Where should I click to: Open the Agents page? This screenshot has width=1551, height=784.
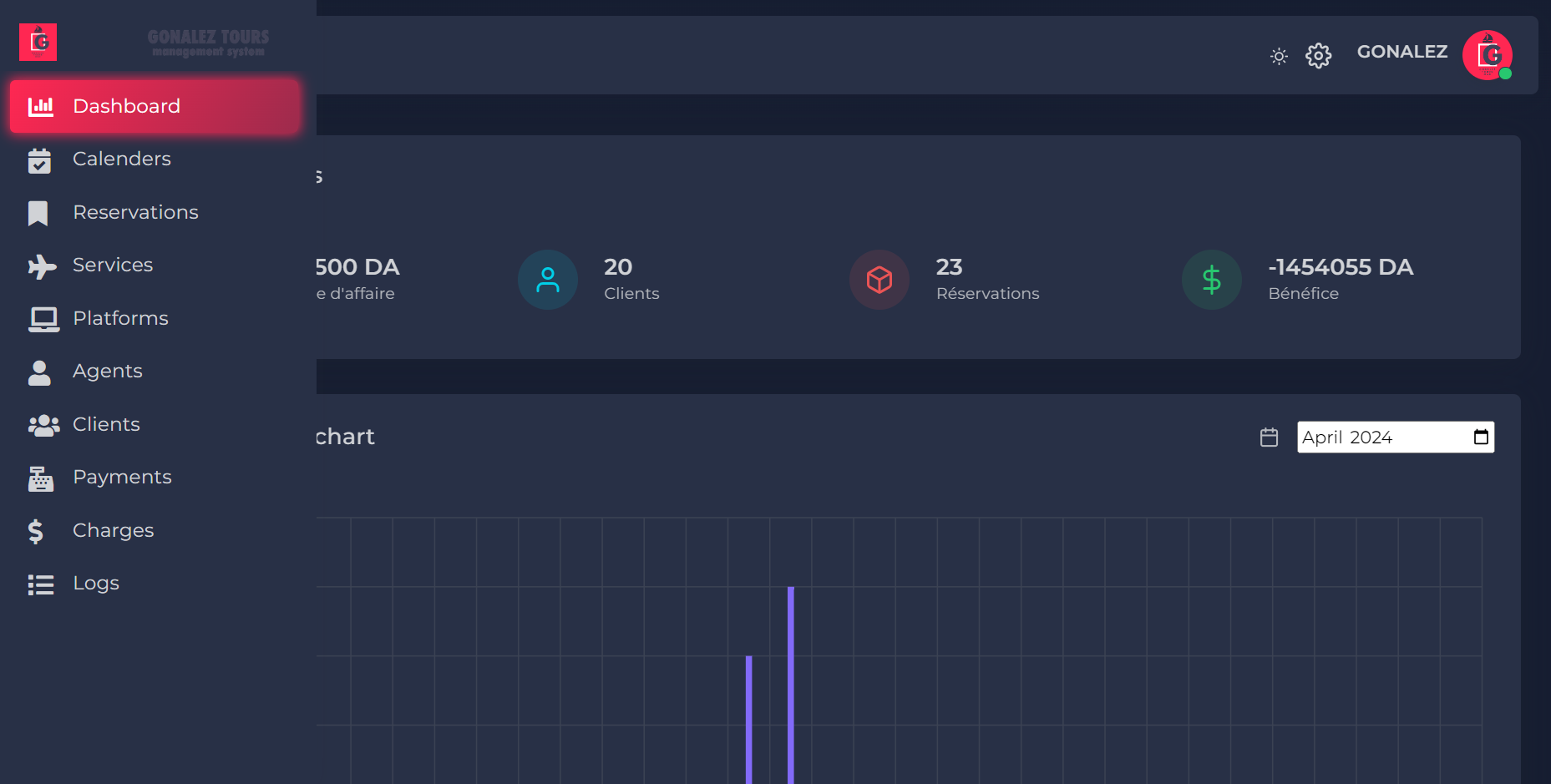click(107, 371)
